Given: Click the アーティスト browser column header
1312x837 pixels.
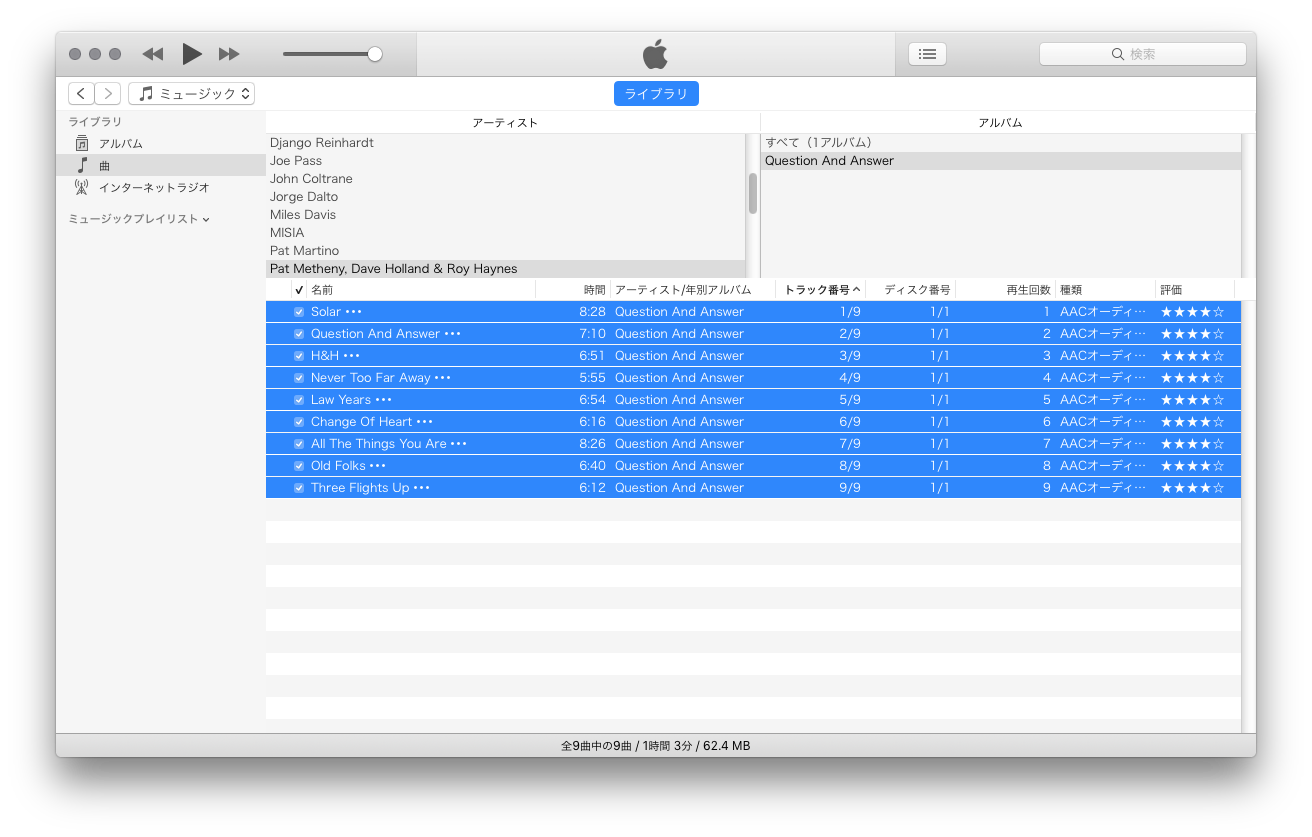Looking at the screenshot, I should pos(505,123).
